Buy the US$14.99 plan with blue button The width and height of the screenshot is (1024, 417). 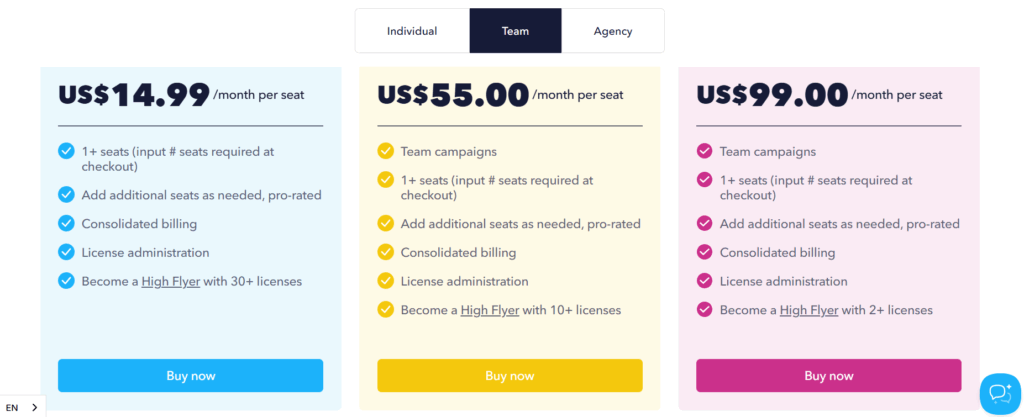191,376
